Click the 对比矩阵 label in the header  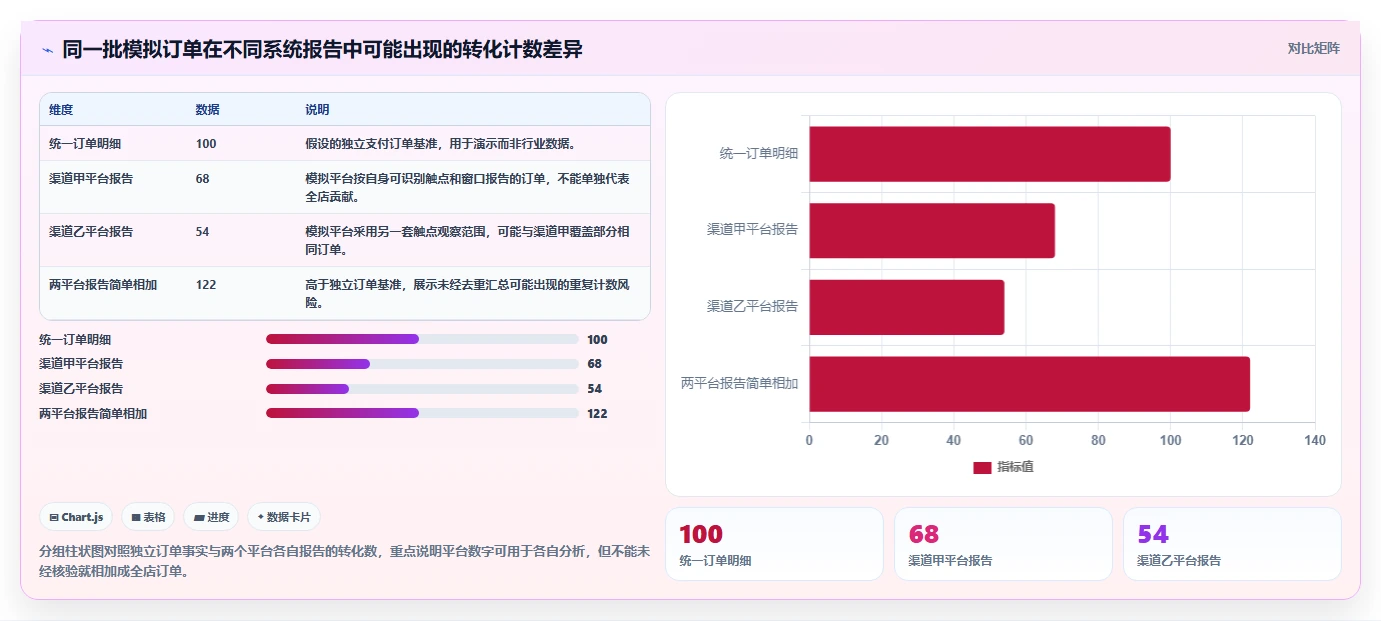[1313, 48]
